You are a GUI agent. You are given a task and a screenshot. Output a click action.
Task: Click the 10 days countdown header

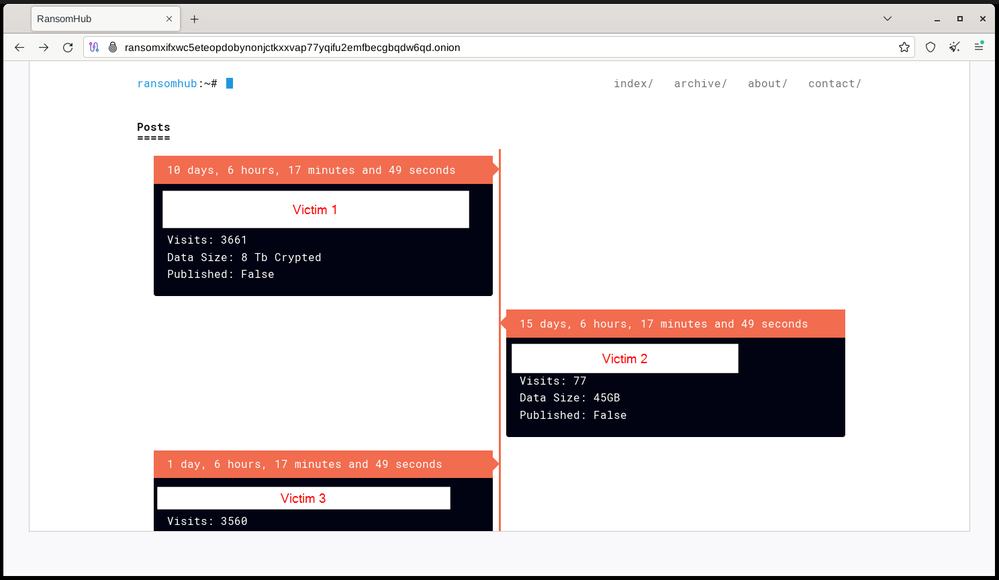coord(323,170)
